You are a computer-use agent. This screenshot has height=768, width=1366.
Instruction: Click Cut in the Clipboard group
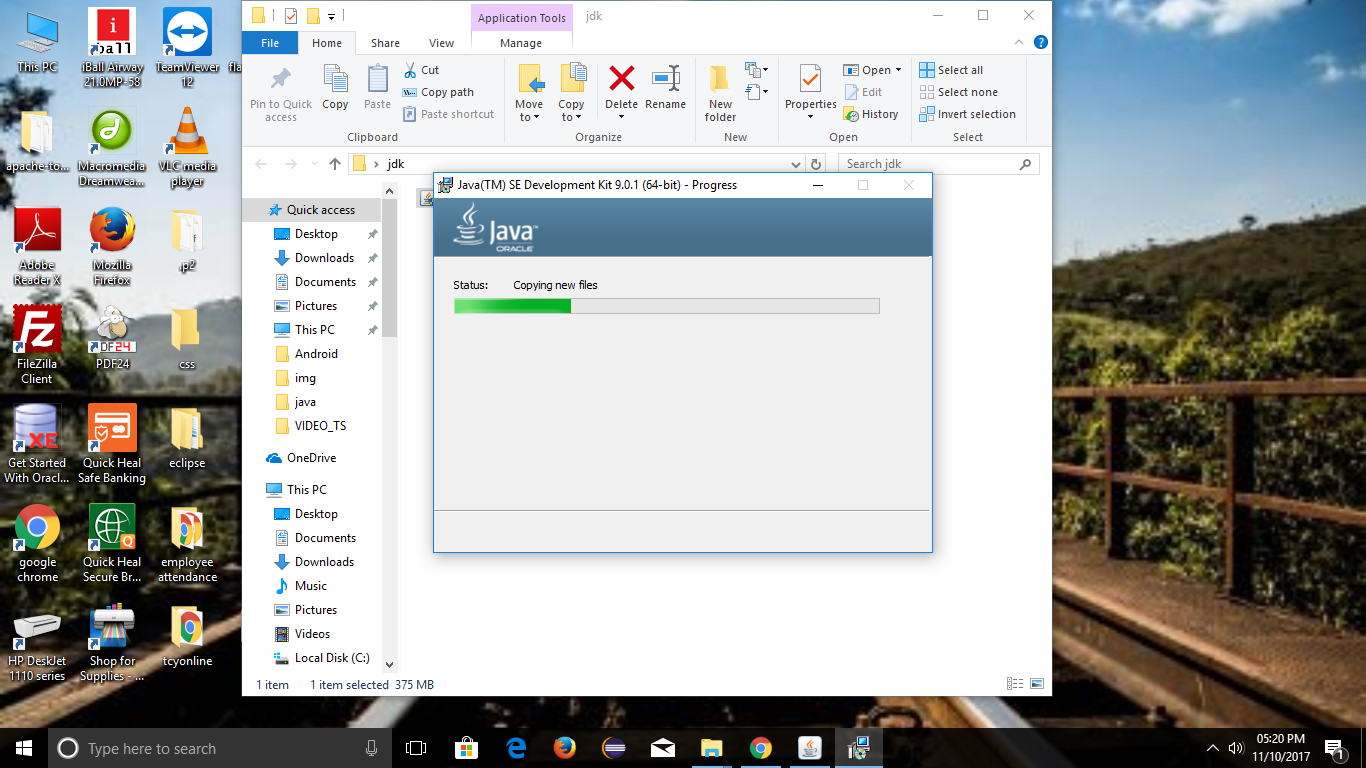(x=421, y=70)
